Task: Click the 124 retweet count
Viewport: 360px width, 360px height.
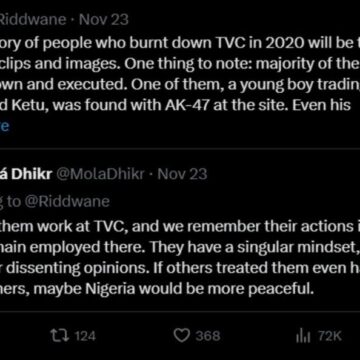Action: point(85,336)
